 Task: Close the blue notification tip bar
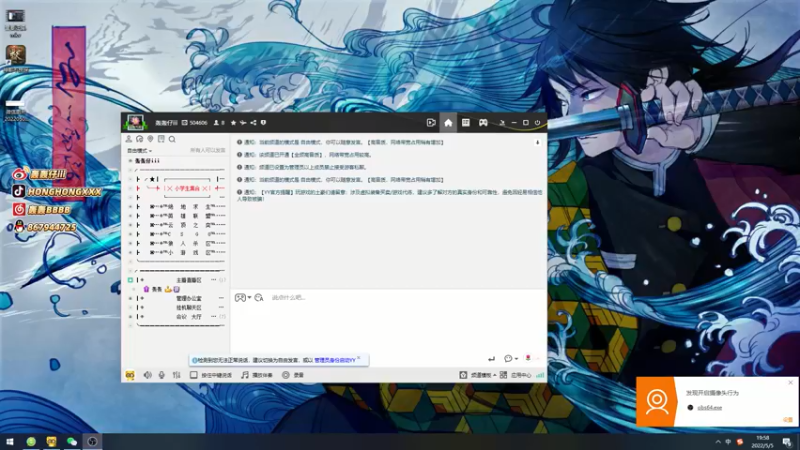click(359, 358)
